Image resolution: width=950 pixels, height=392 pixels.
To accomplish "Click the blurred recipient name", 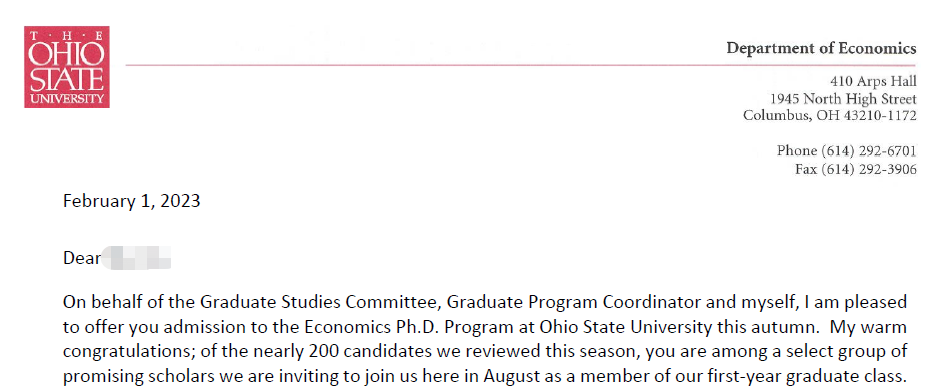I will pos(137,258).
